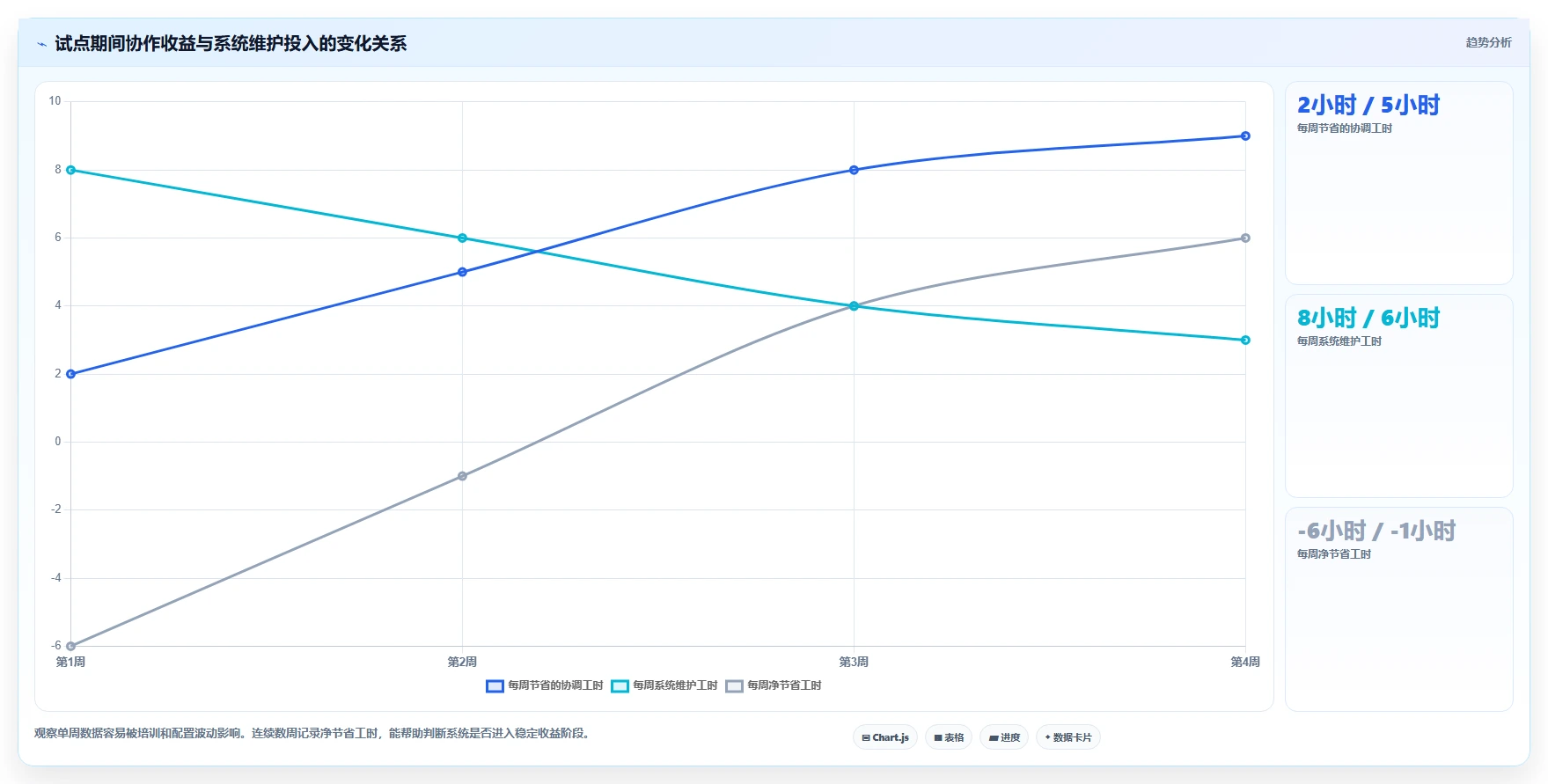The image size is (1548, 784).
Task: Click the blue legend swatch for 协调工时
Action: [x=495, y=685]
